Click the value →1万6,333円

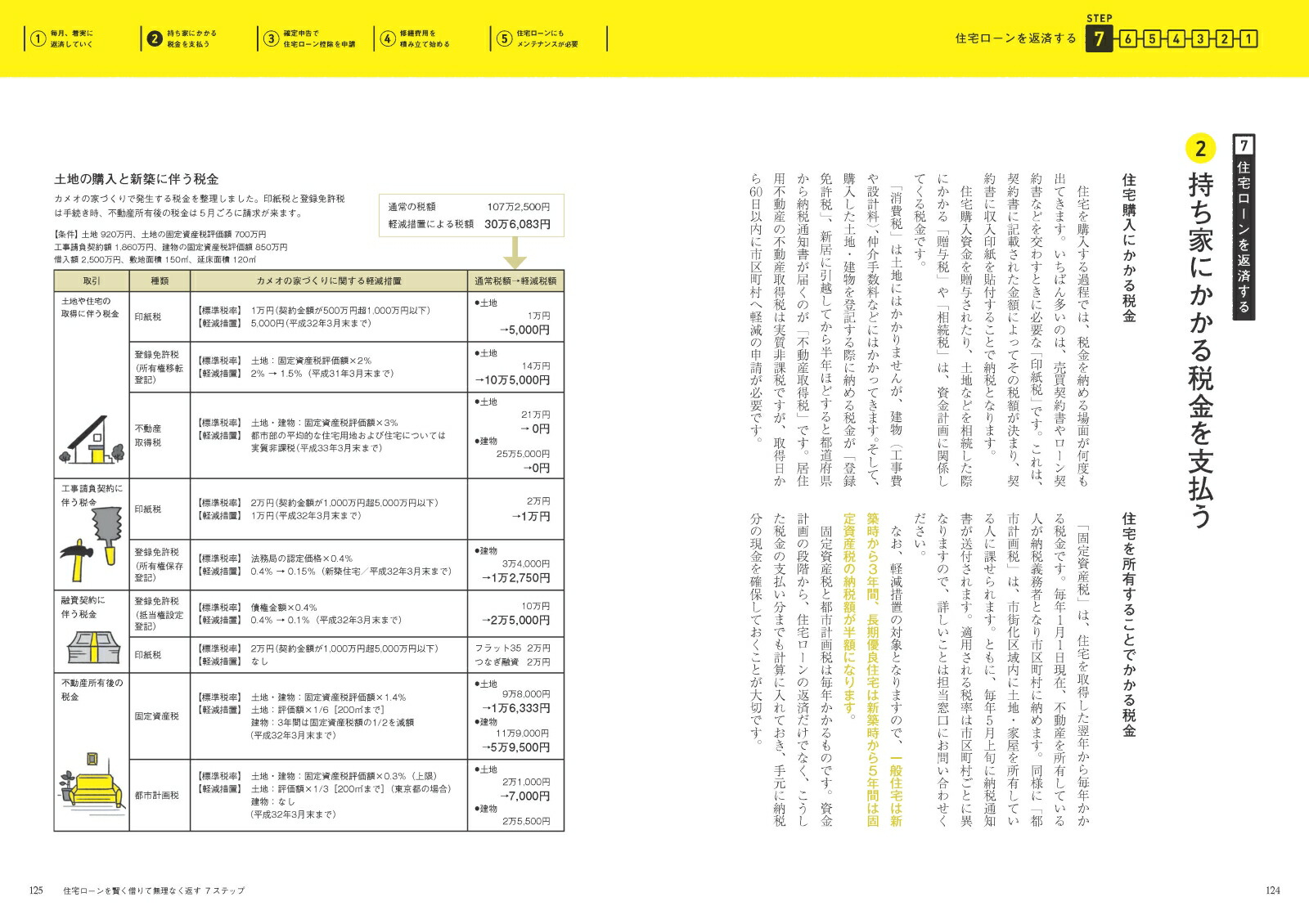(515, 708)
